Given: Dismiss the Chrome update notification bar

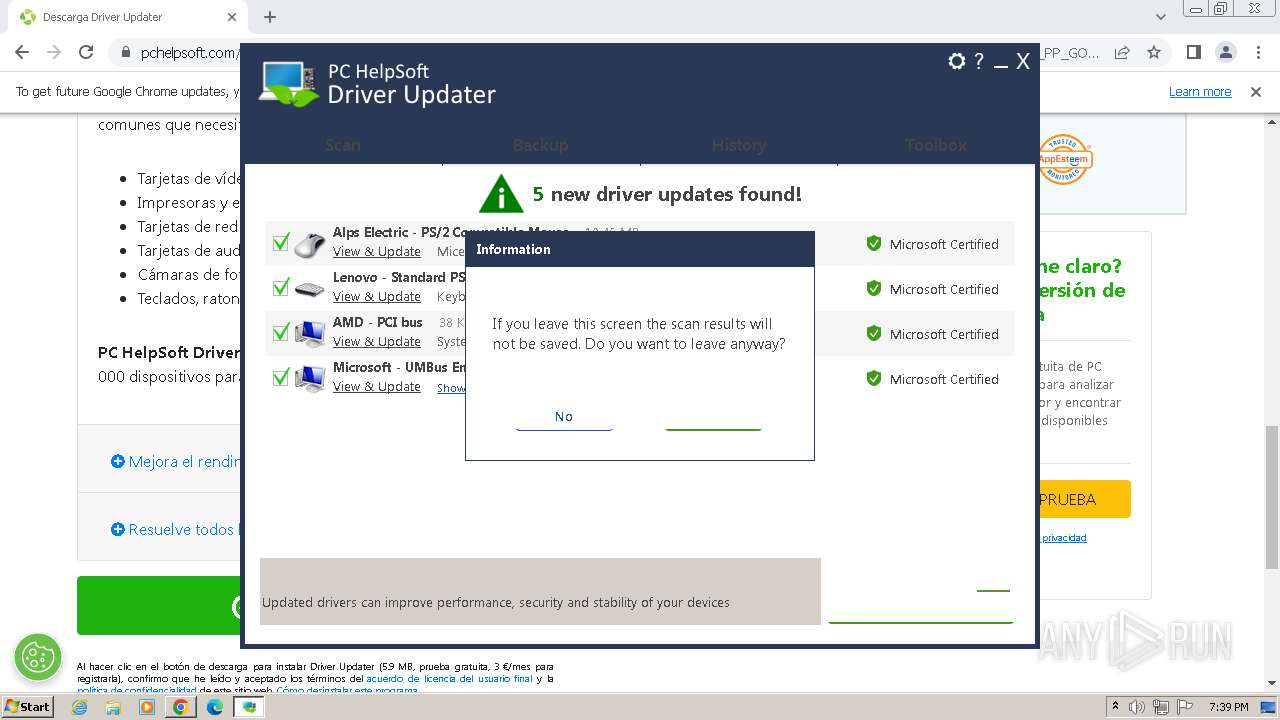Looking at the screenshot, I should click(x=1256, y=92).
